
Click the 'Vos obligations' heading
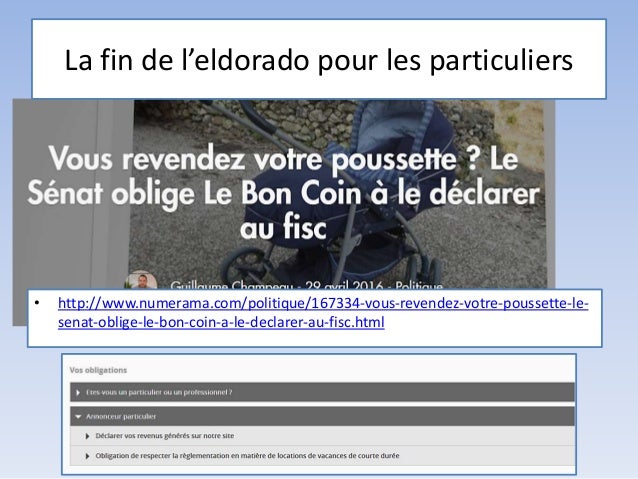(98, 370)
